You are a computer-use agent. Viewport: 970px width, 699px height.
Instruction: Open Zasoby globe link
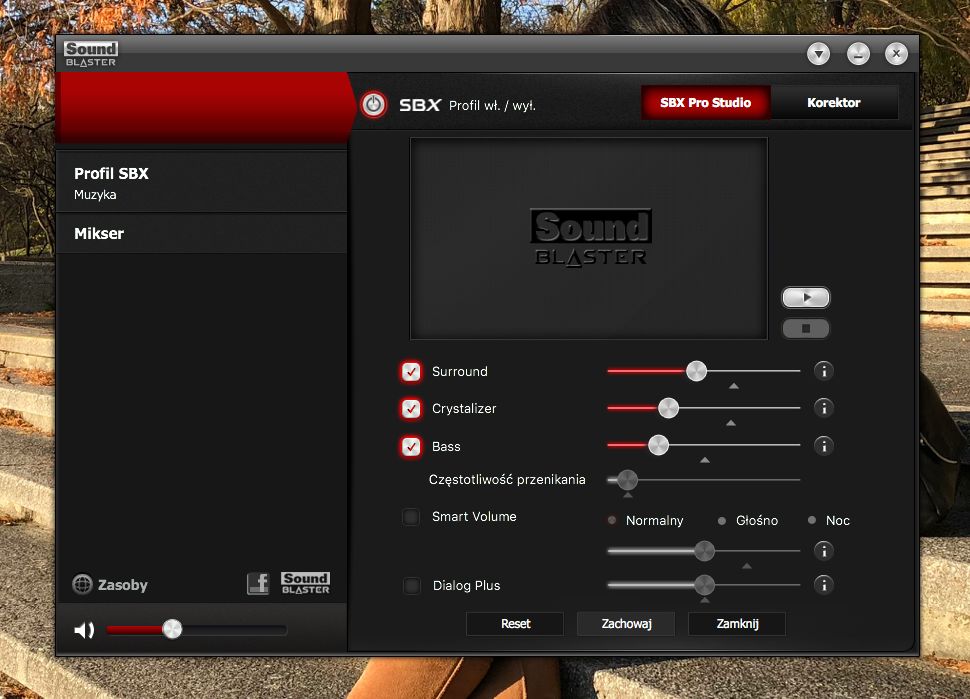(109, 585)
